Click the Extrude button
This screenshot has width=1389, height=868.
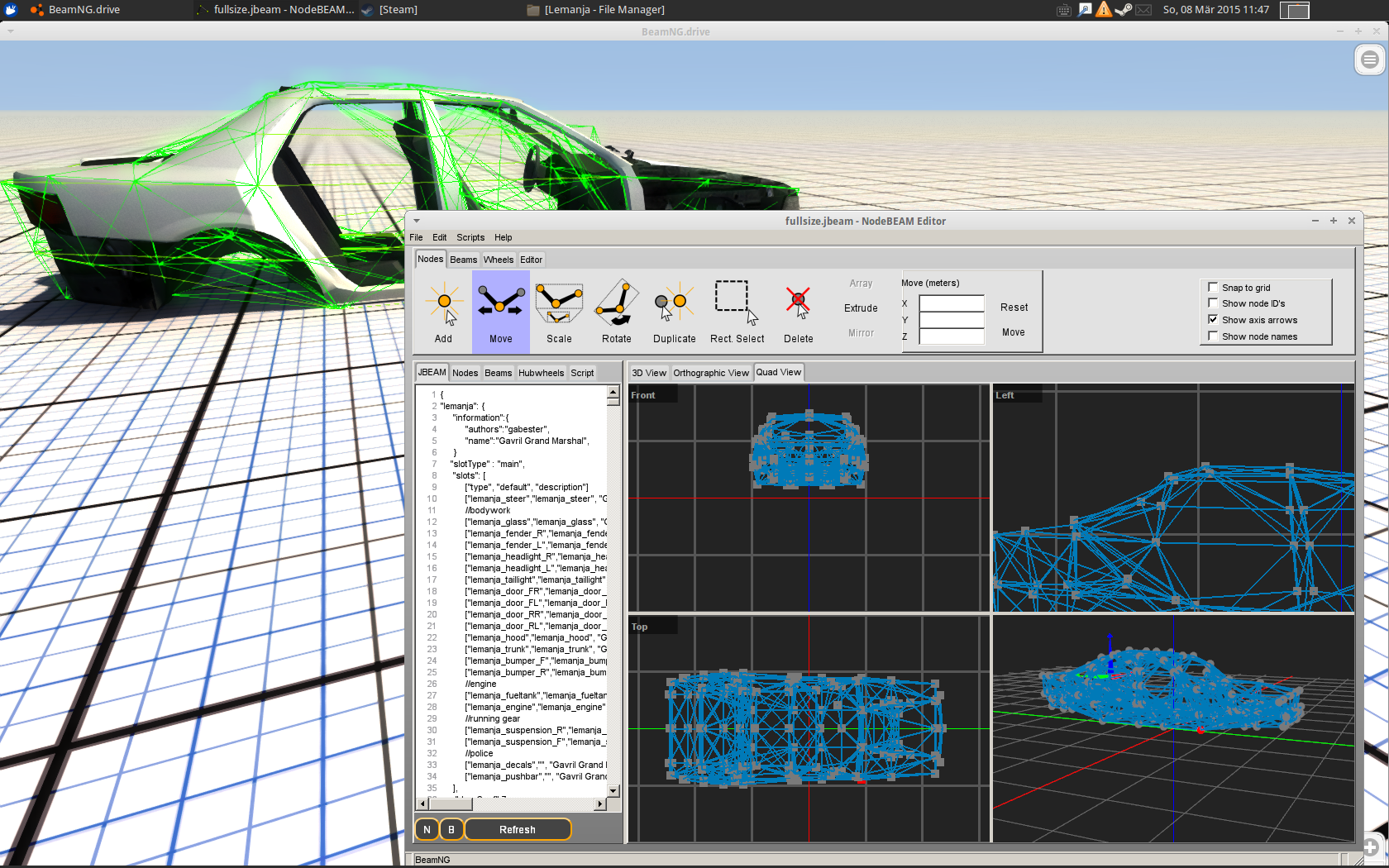click(861, 308)
